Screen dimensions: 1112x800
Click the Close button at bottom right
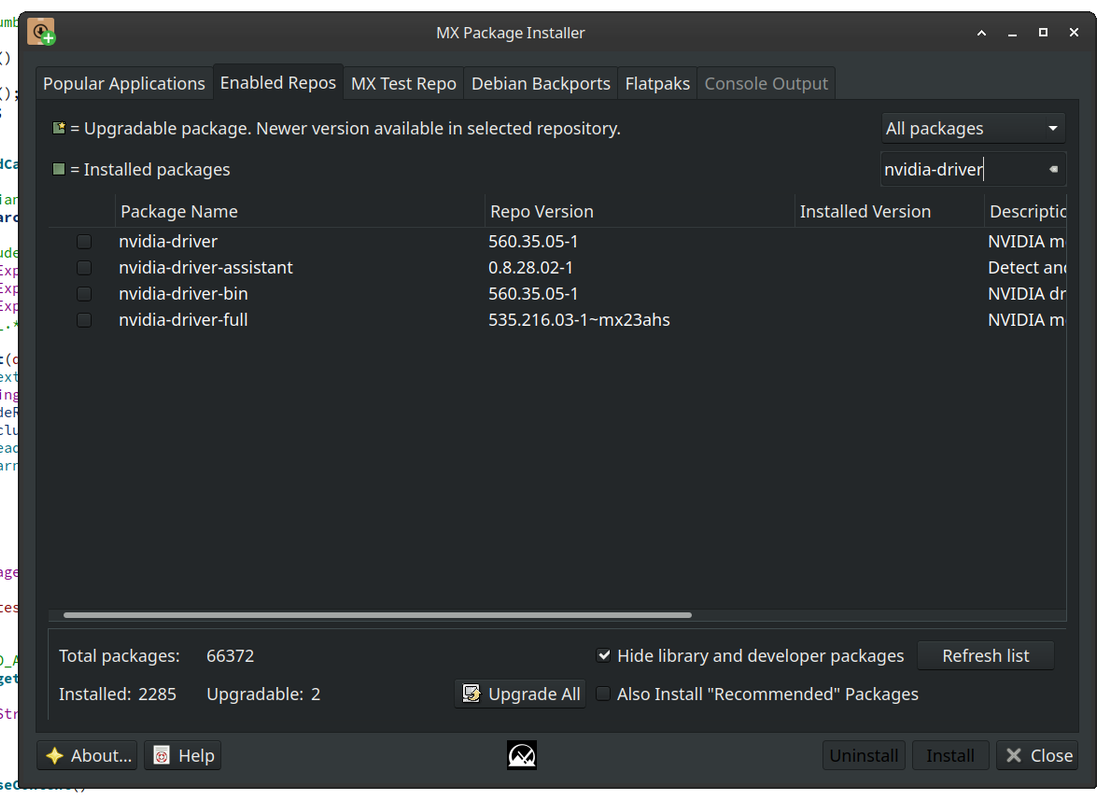(x=1038, y=755)
